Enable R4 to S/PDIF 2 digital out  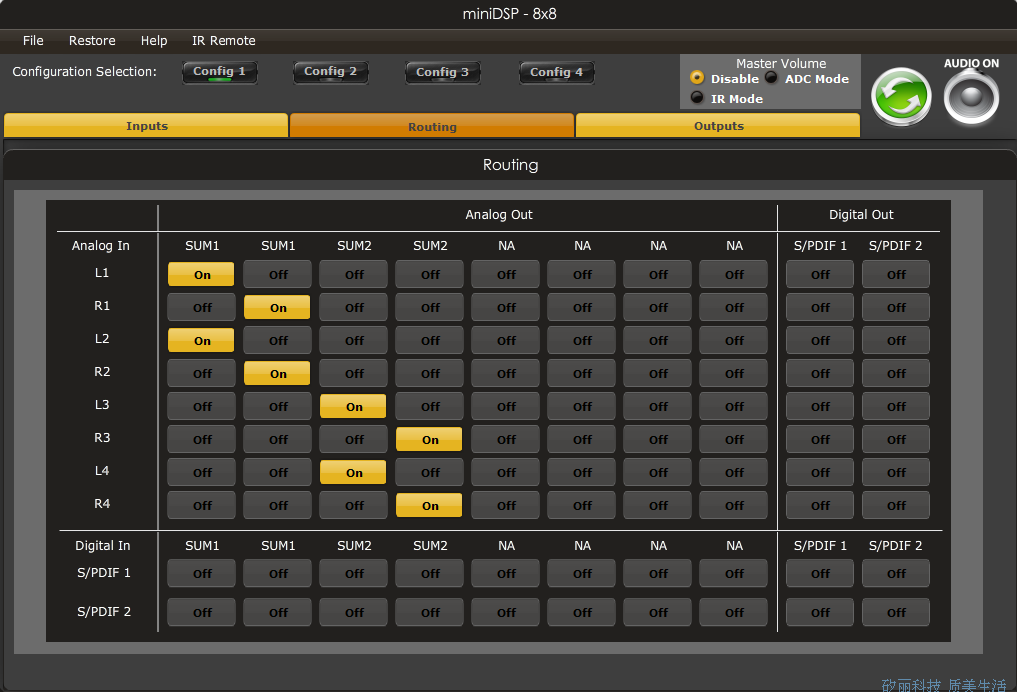click(896, 506)
